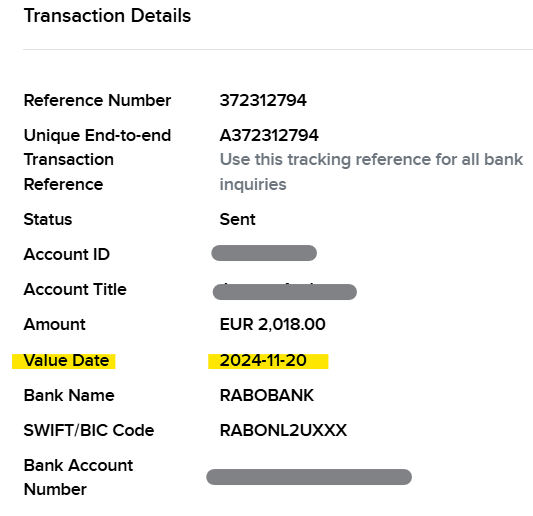This screenshot has width=533, height=516.
Task: Click the redacted Bank Account Number
Action: (309, 477)
